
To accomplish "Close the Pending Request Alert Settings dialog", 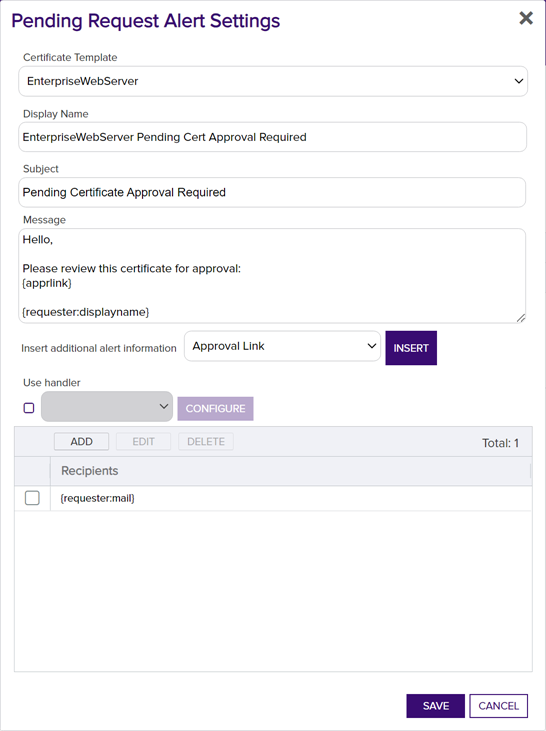I will pos(526,18).
